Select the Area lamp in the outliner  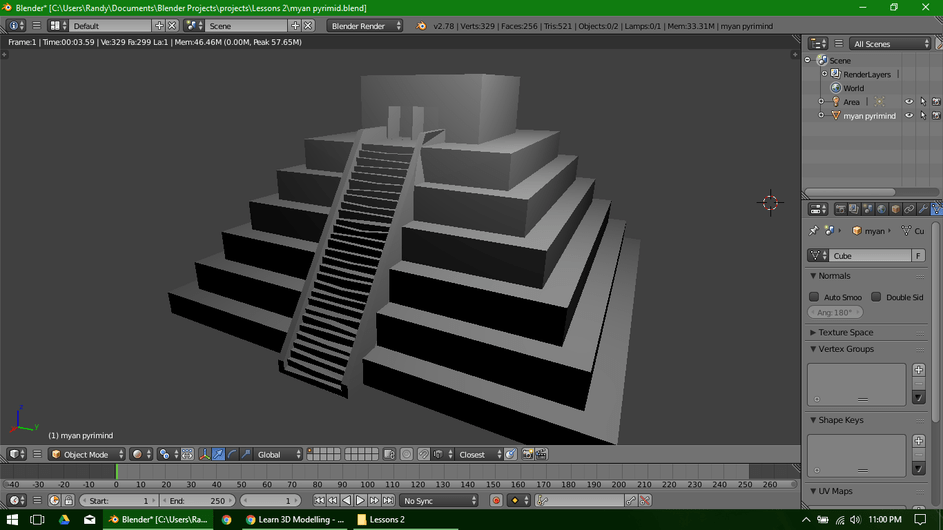[x=851, y=102]
